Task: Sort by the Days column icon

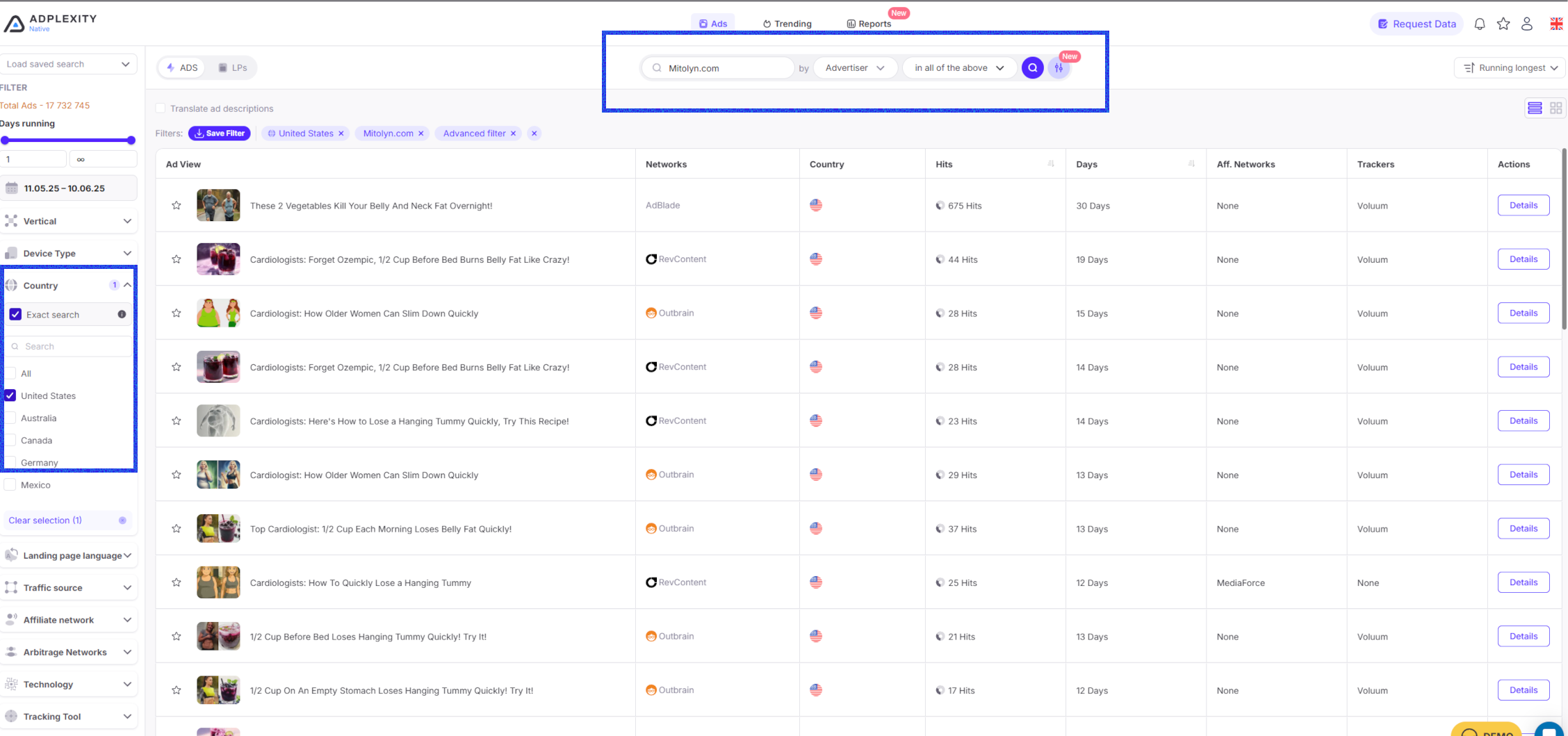Action: click(1191, 164)
